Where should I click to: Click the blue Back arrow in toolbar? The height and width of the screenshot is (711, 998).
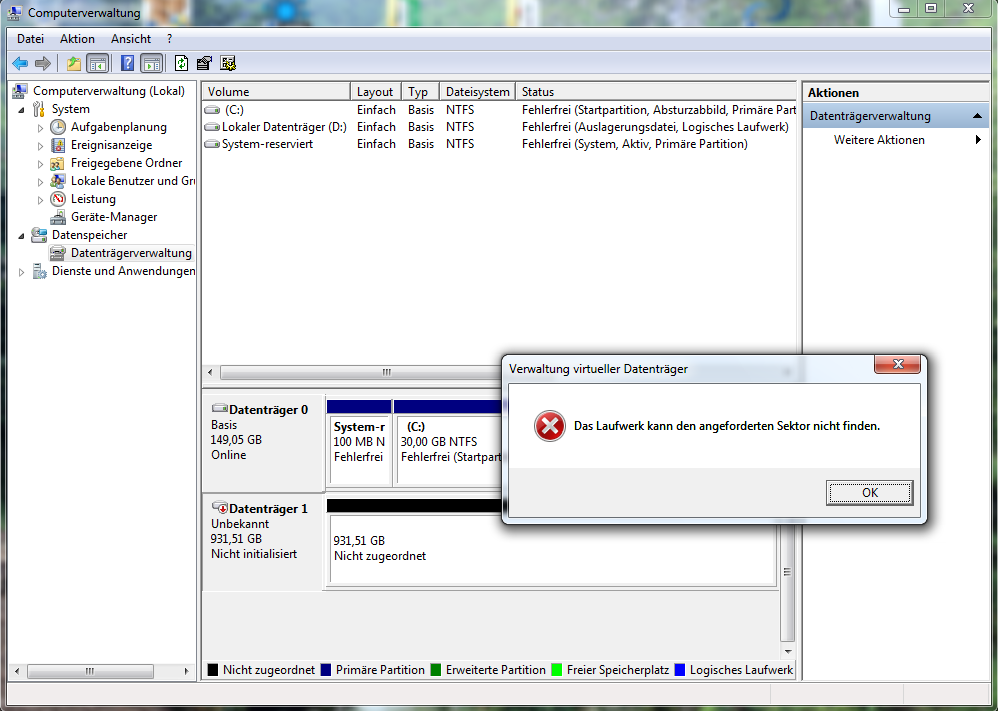20,63
